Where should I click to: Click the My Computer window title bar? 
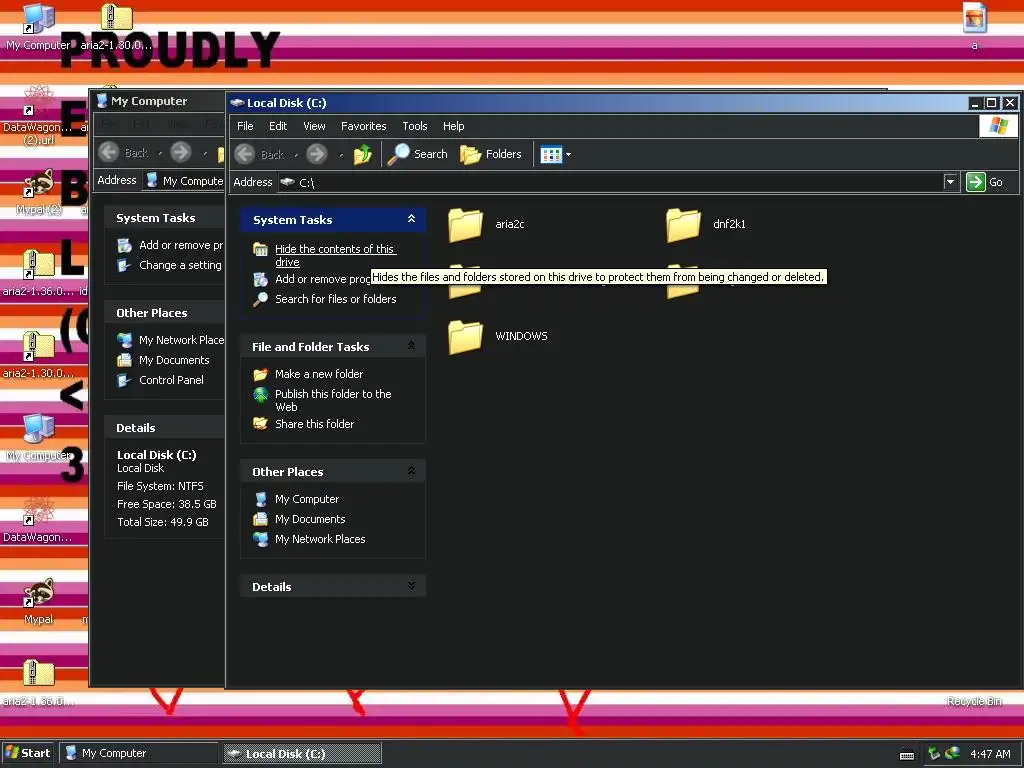[x=157, y=101]
